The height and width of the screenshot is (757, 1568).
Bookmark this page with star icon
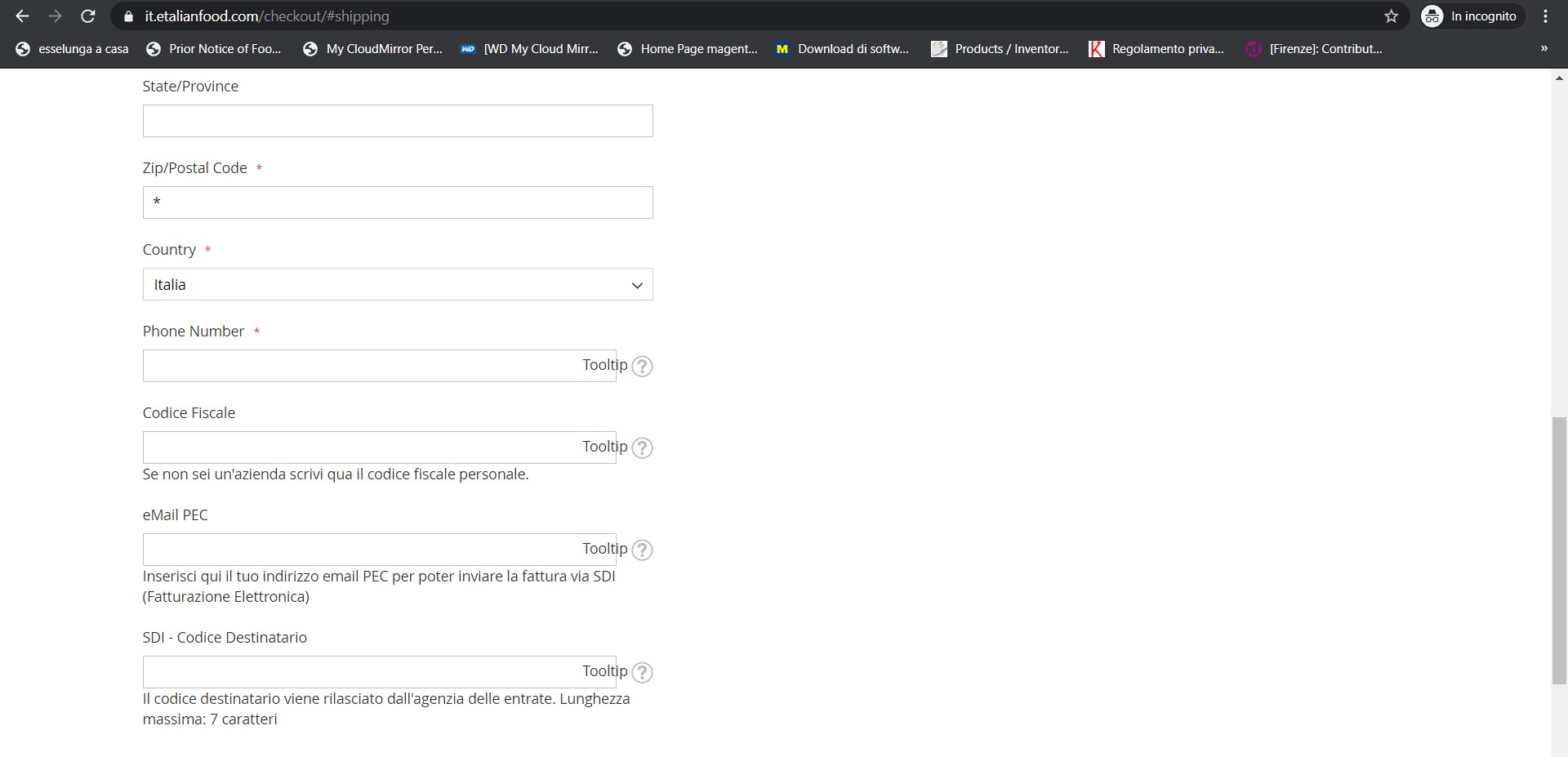(1392, 16)
